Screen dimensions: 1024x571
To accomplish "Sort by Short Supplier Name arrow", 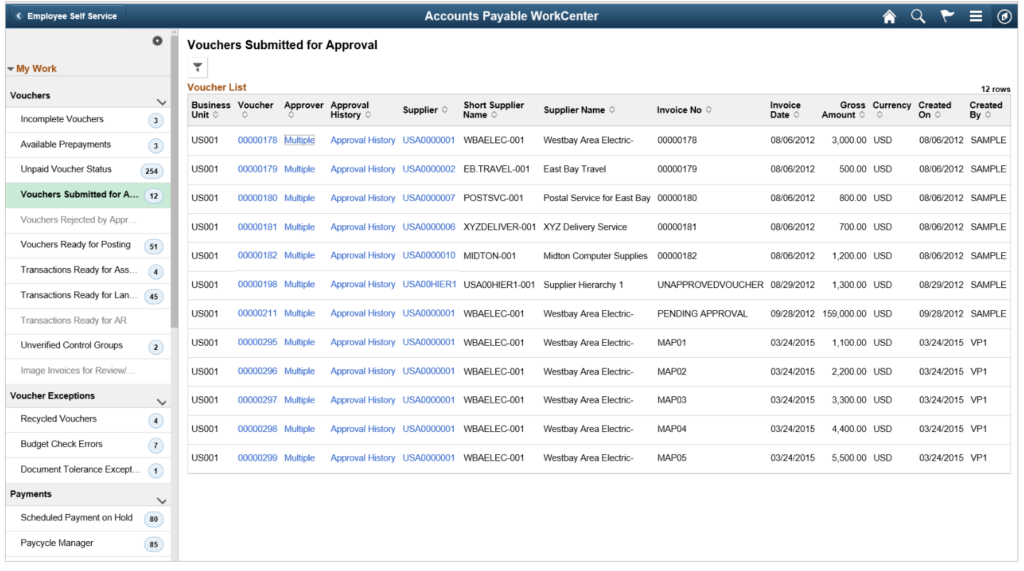I will 494,115.
